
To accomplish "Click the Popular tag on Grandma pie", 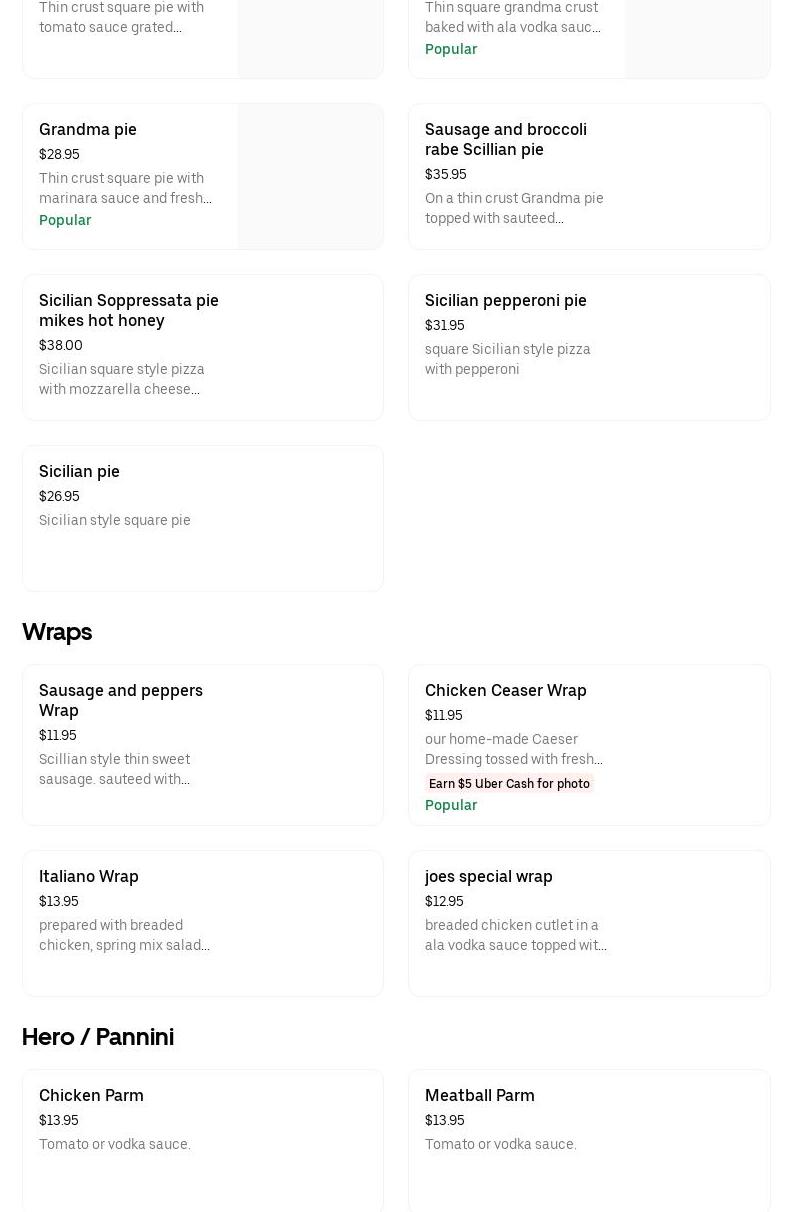I will pos(65,220).
